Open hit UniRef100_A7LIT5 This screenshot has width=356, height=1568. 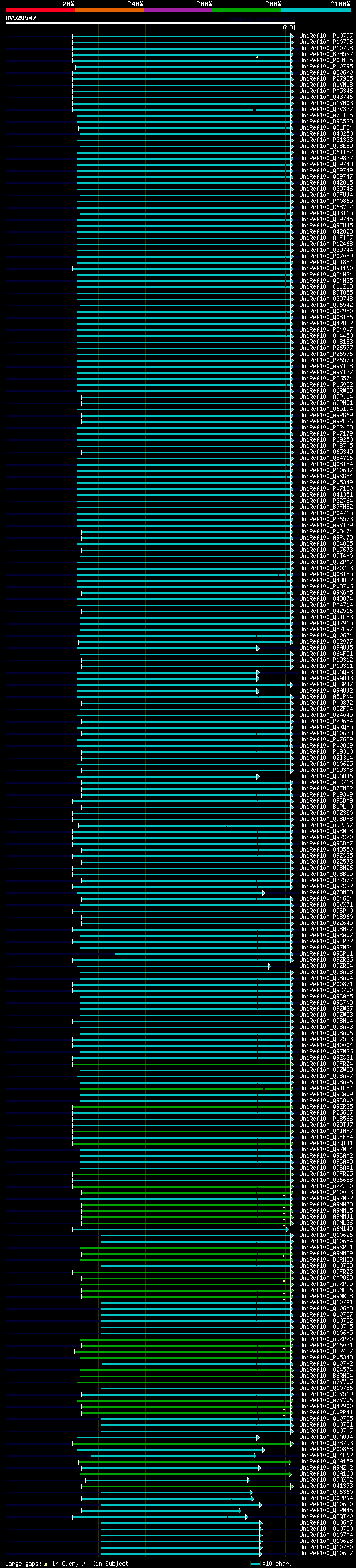[x=326, y=116]
